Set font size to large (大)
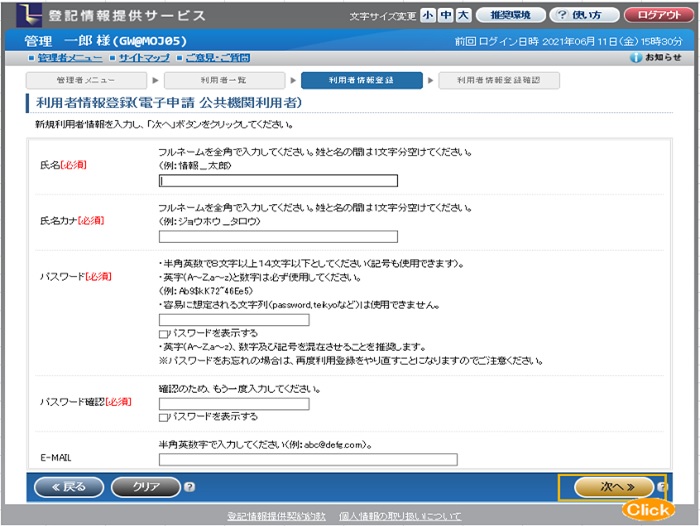The width and height of the screenshot is (700, 526). tap(463, 15)
